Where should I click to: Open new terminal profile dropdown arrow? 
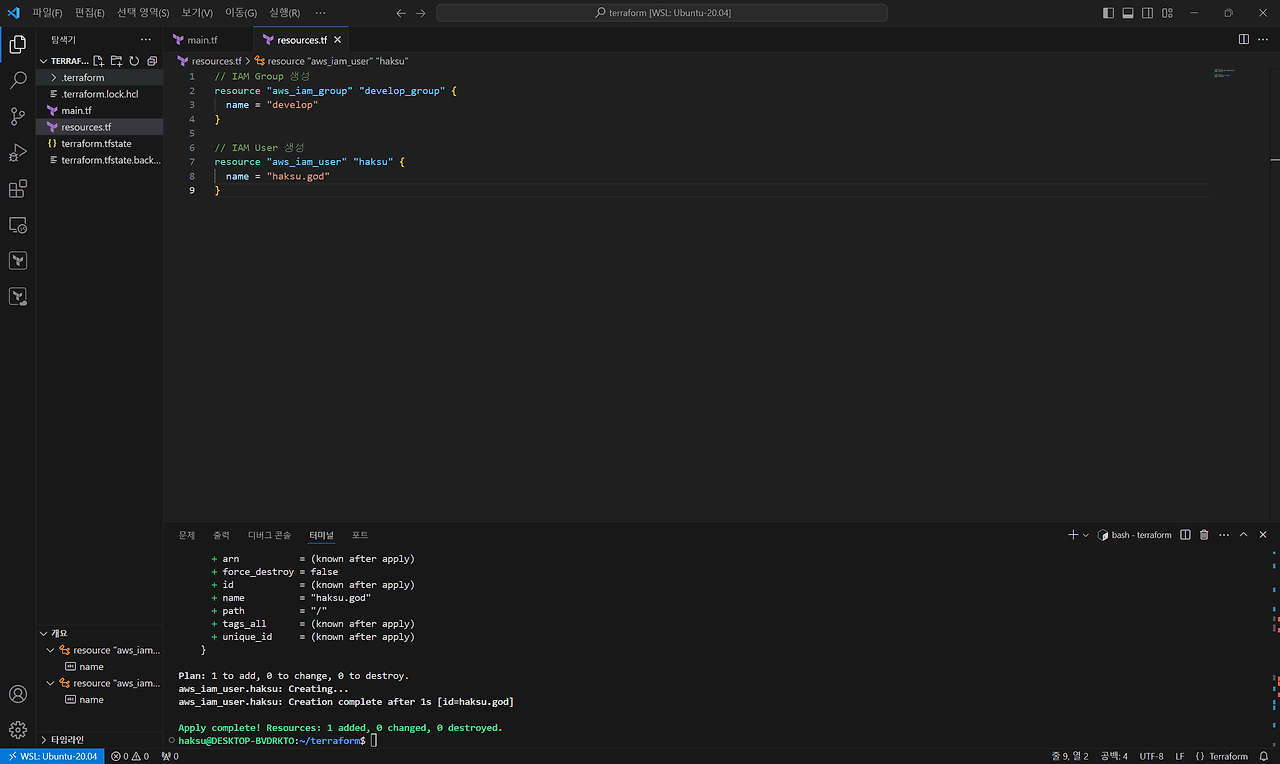click(1086, 535)
